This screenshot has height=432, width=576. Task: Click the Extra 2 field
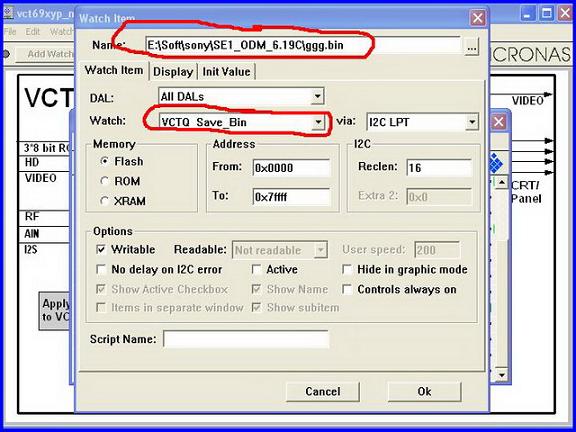coord(439,197)
